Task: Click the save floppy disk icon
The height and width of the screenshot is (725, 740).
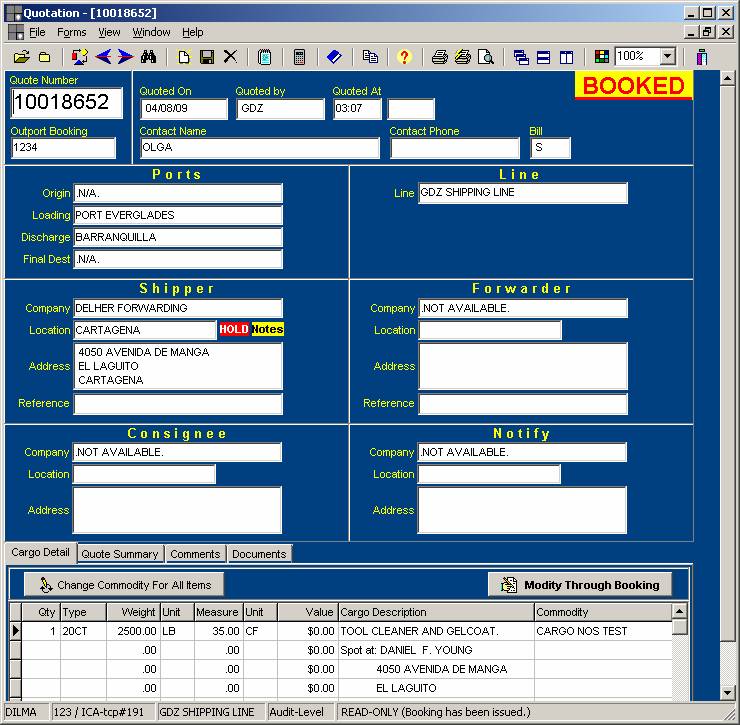Action: click(207, 57)
